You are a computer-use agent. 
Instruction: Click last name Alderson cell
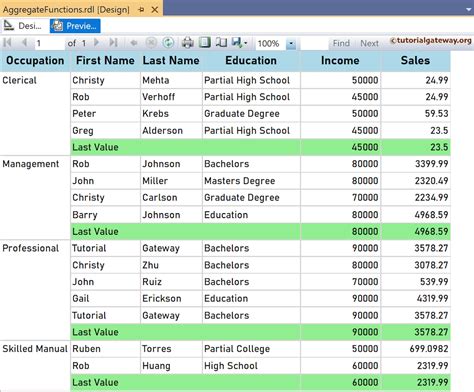(x=171, y=131)
